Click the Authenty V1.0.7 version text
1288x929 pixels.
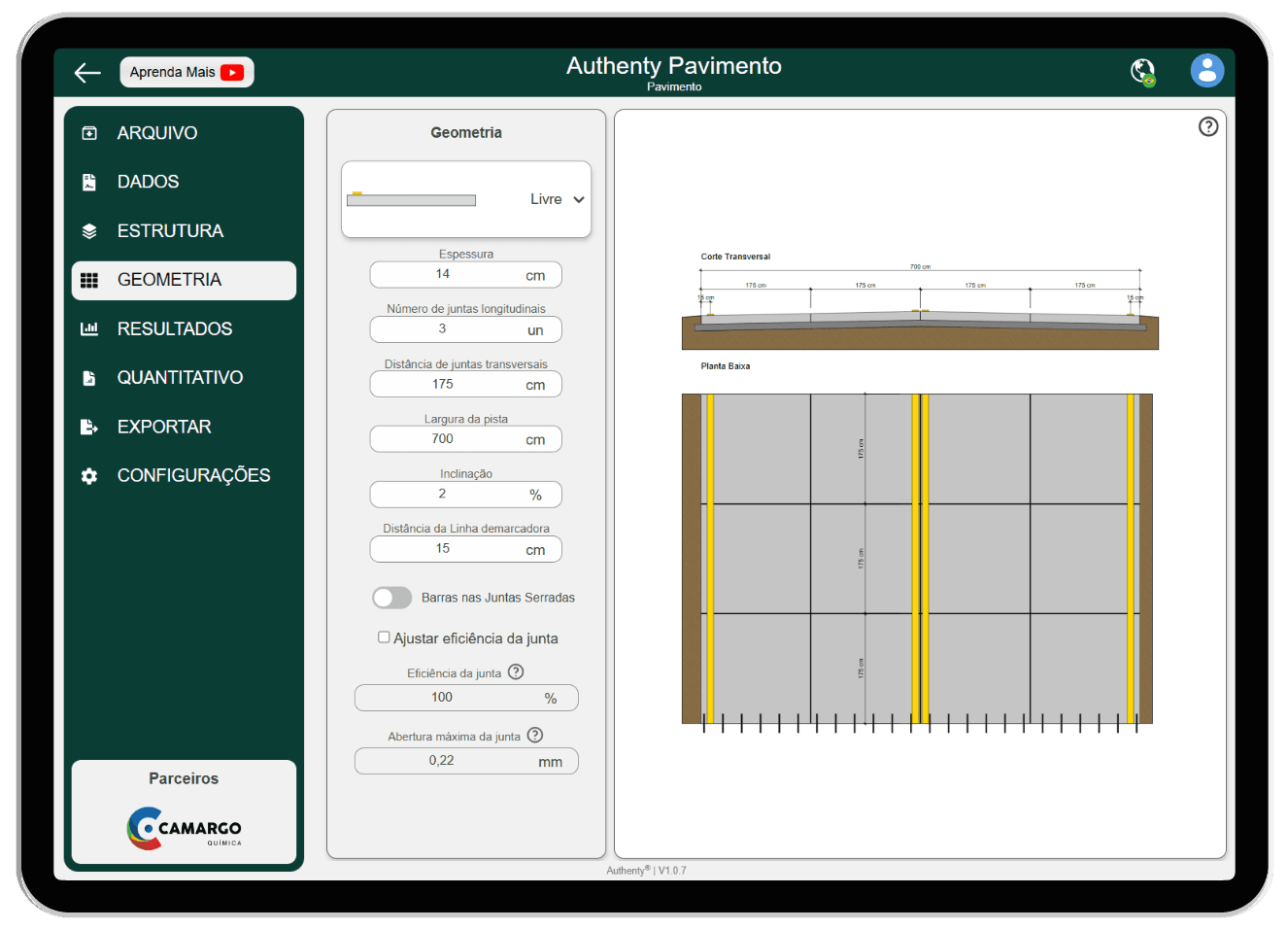pos(646,871)
